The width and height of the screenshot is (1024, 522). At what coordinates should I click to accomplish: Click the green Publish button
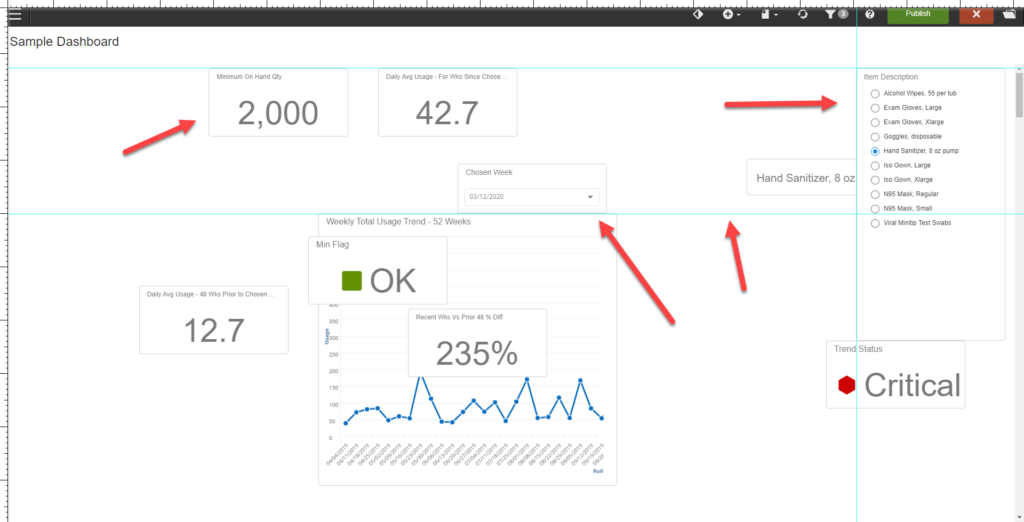(917, 14)
